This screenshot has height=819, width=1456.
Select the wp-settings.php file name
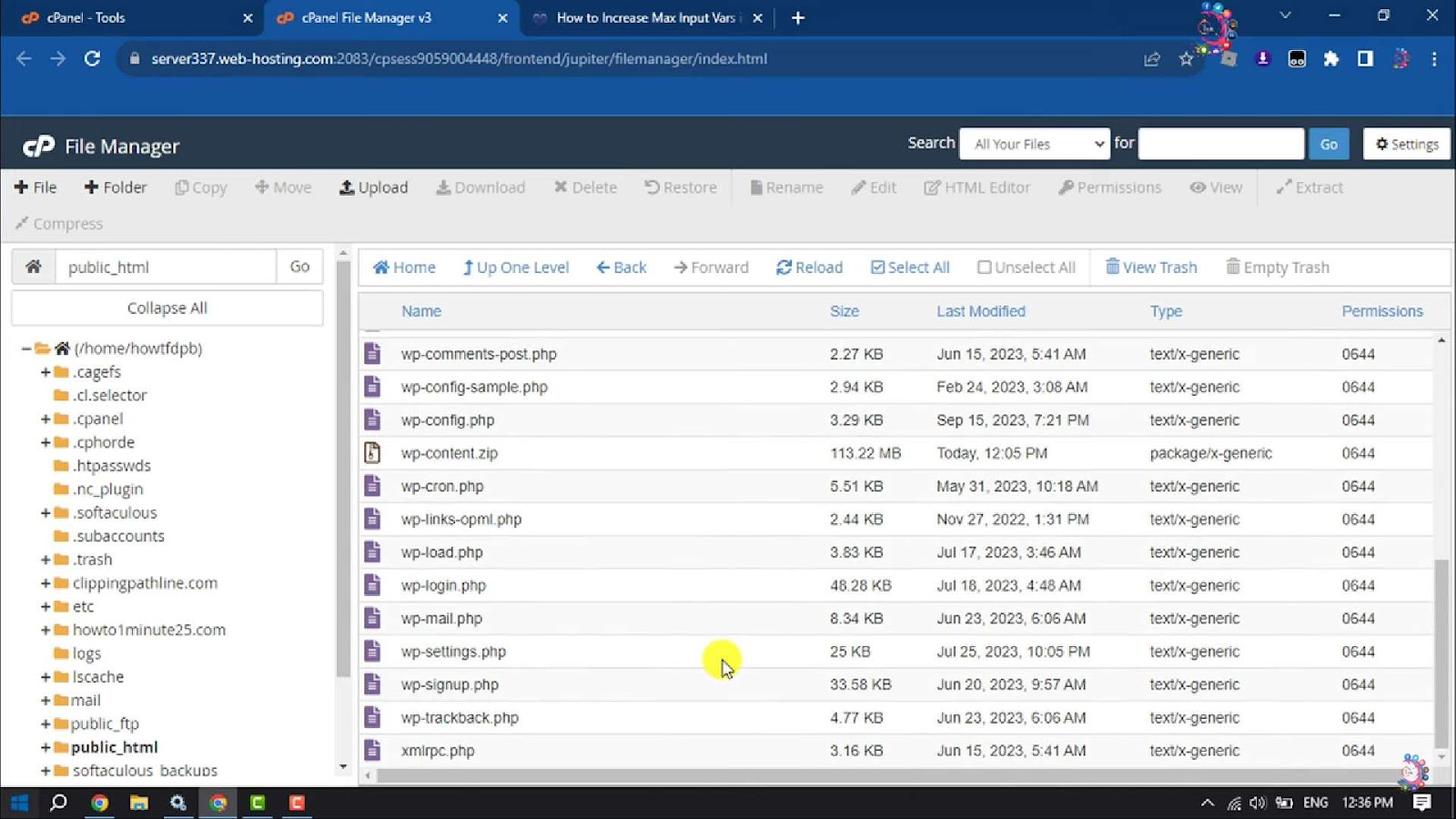point(453,652)
